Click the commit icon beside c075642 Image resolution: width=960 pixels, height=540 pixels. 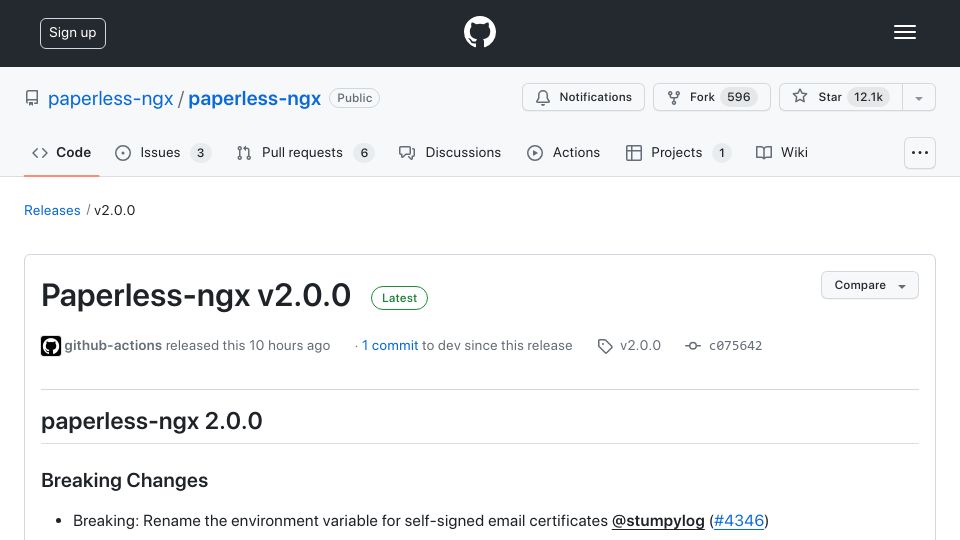(x=692, y=346)
